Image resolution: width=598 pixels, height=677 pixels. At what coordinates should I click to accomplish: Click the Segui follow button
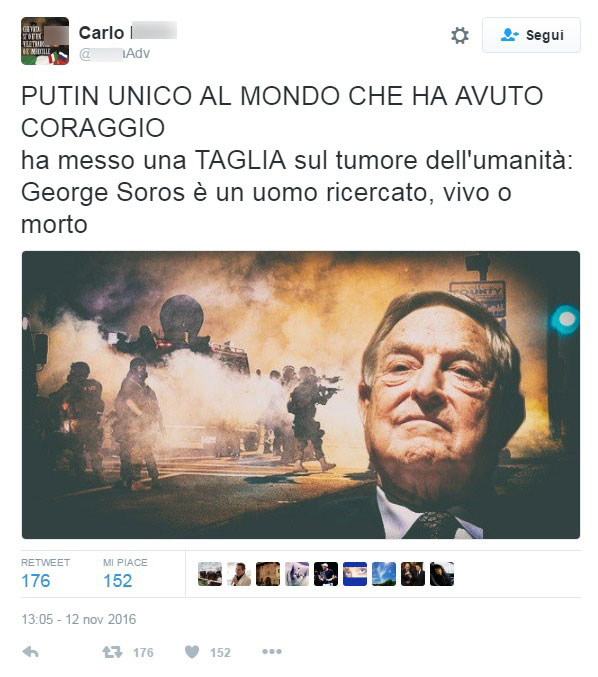point(531,35)
